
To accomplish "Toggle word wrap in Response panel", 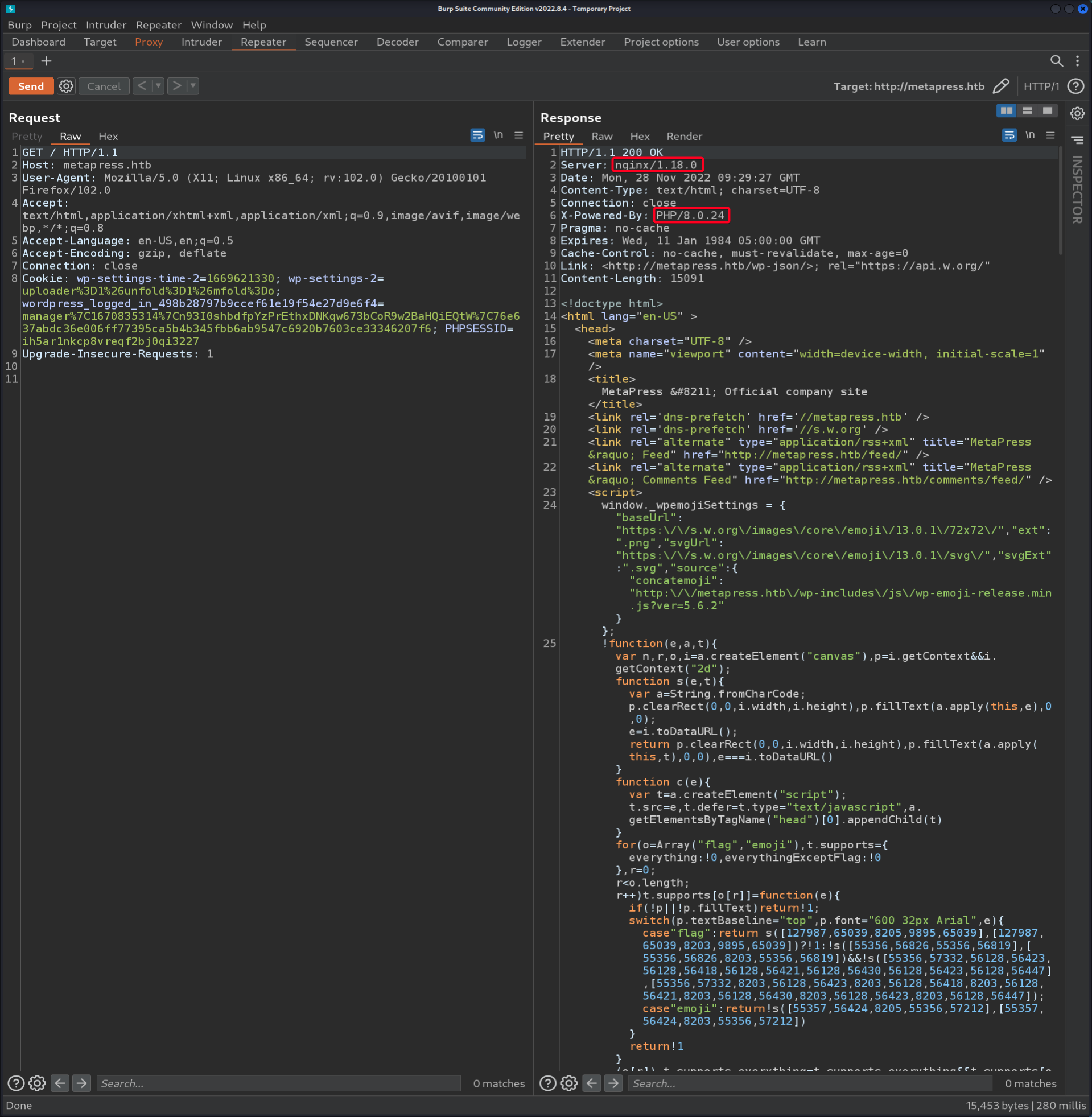I will click(x=1009, y=135).
